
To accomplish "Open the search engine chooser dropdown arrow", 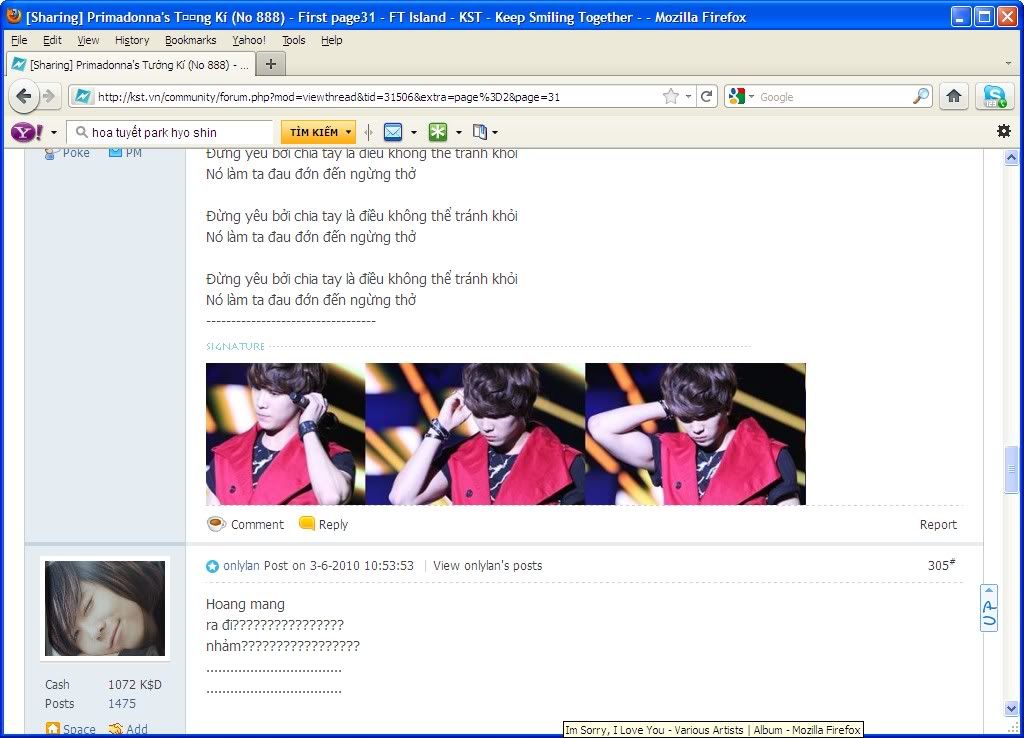I will click(x=752, y=97).
